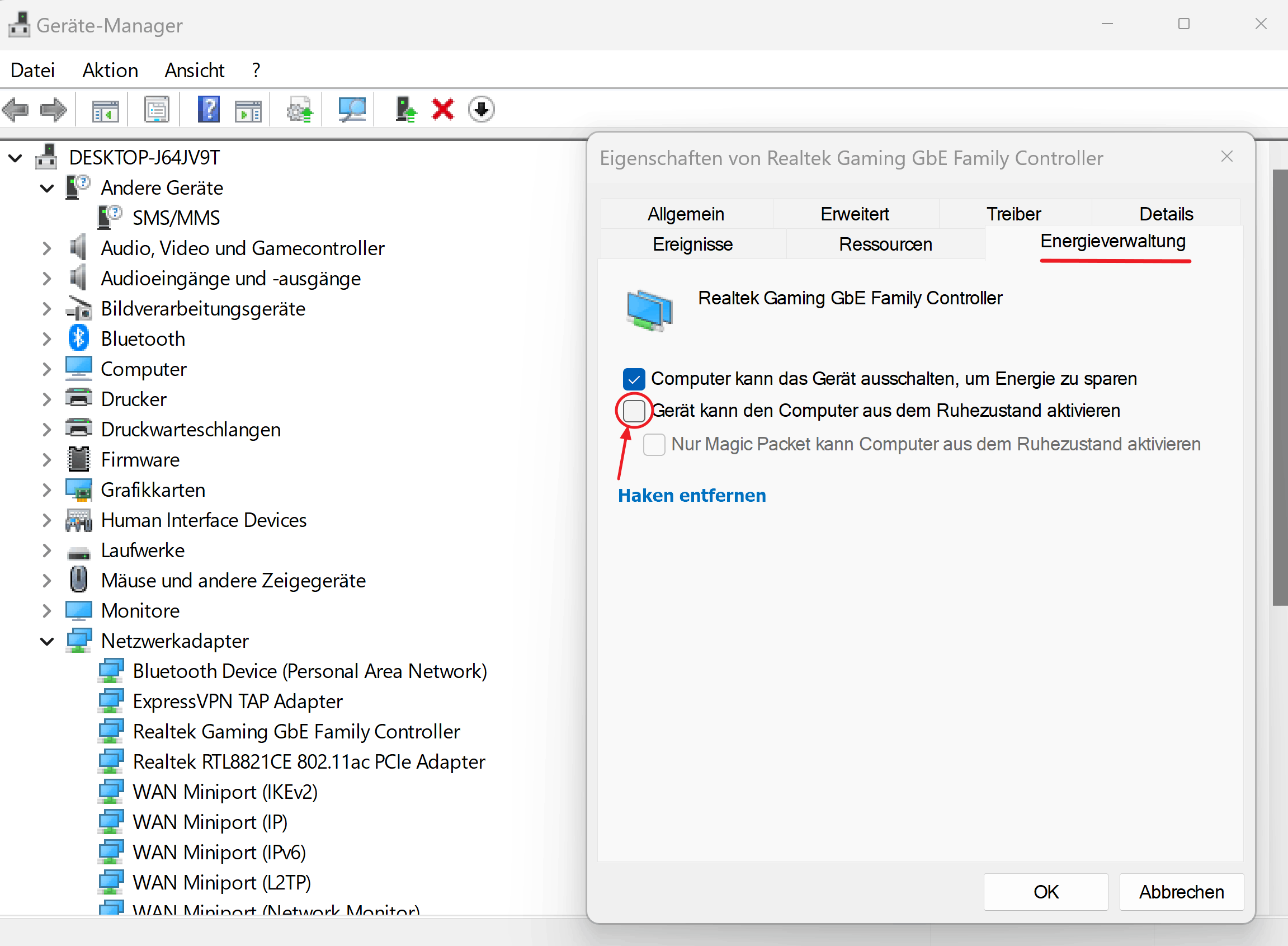The width and height of the screenshot is (1288, 946).
Task: Click the round down-arrow toolbar icon
Action: [x=481, y=110]
